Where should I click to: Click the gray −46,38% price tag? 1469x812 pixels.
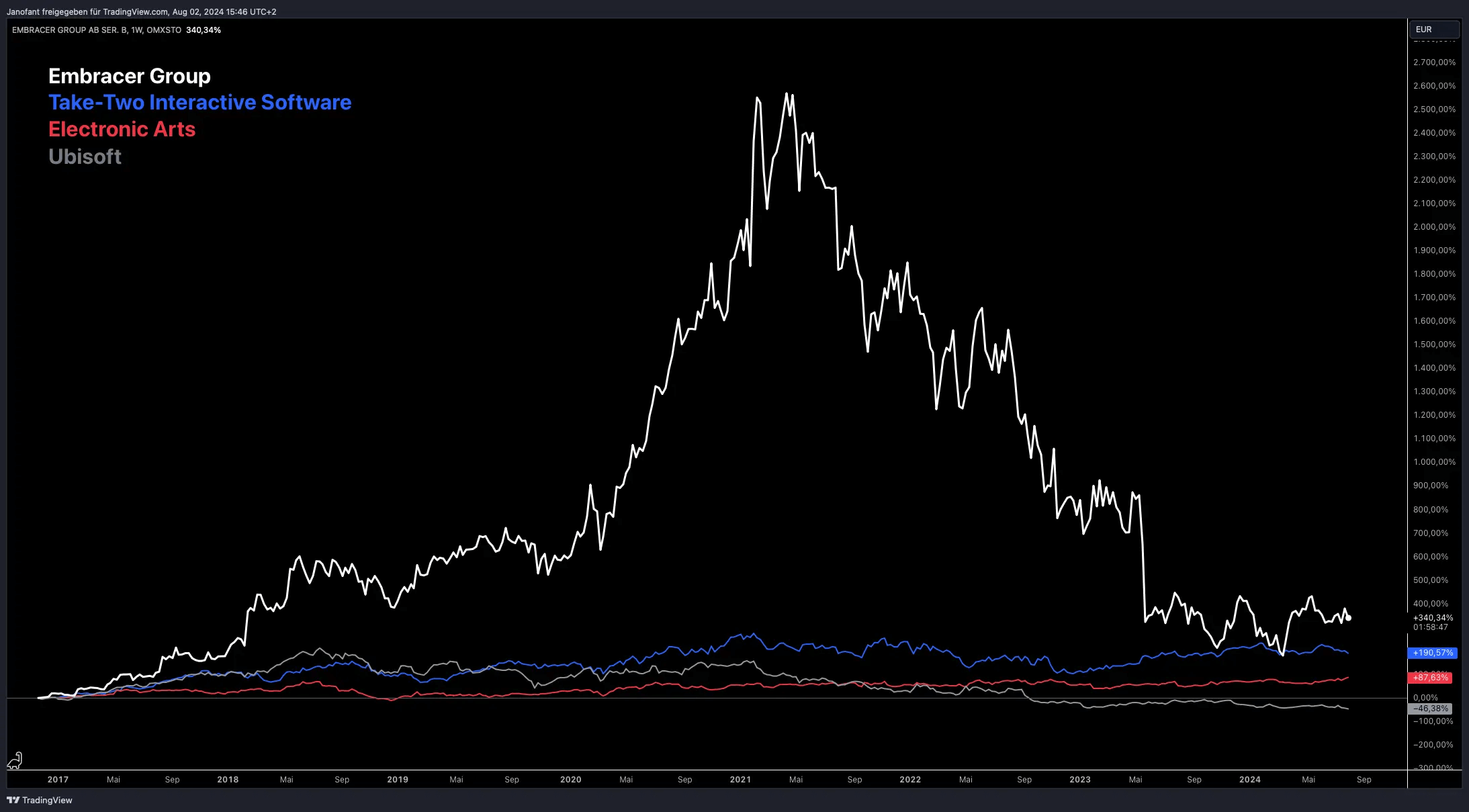point(1430,709)
